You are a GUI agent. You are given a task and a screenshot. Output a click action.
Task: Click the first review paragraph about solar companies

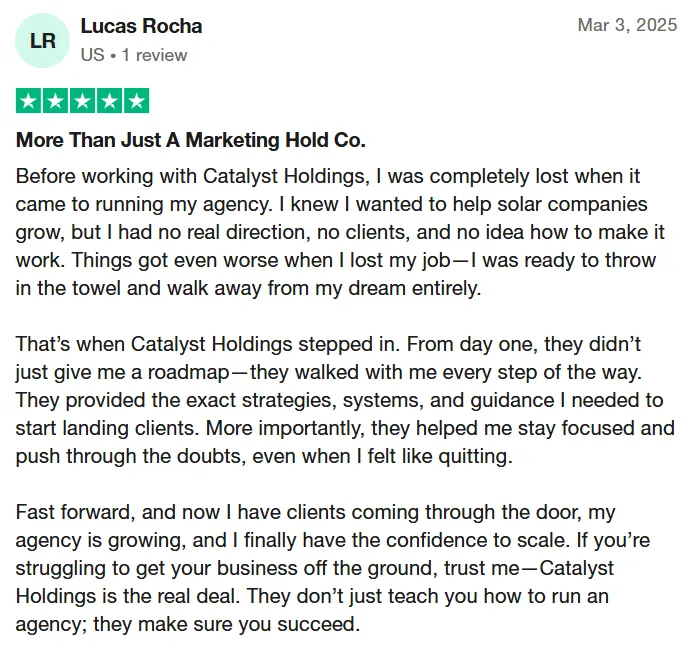click(x=340, y=232)
